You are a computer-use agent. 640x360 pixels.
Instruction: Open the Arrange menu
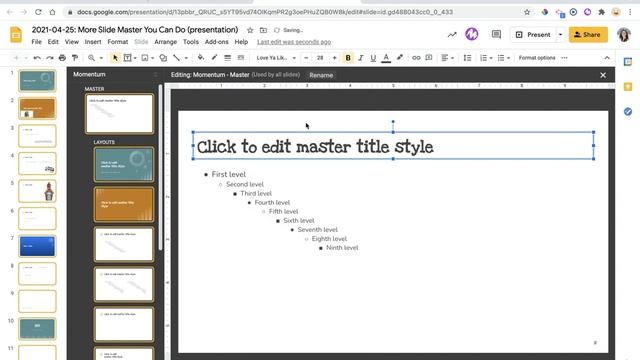click(x=165, y=42)
